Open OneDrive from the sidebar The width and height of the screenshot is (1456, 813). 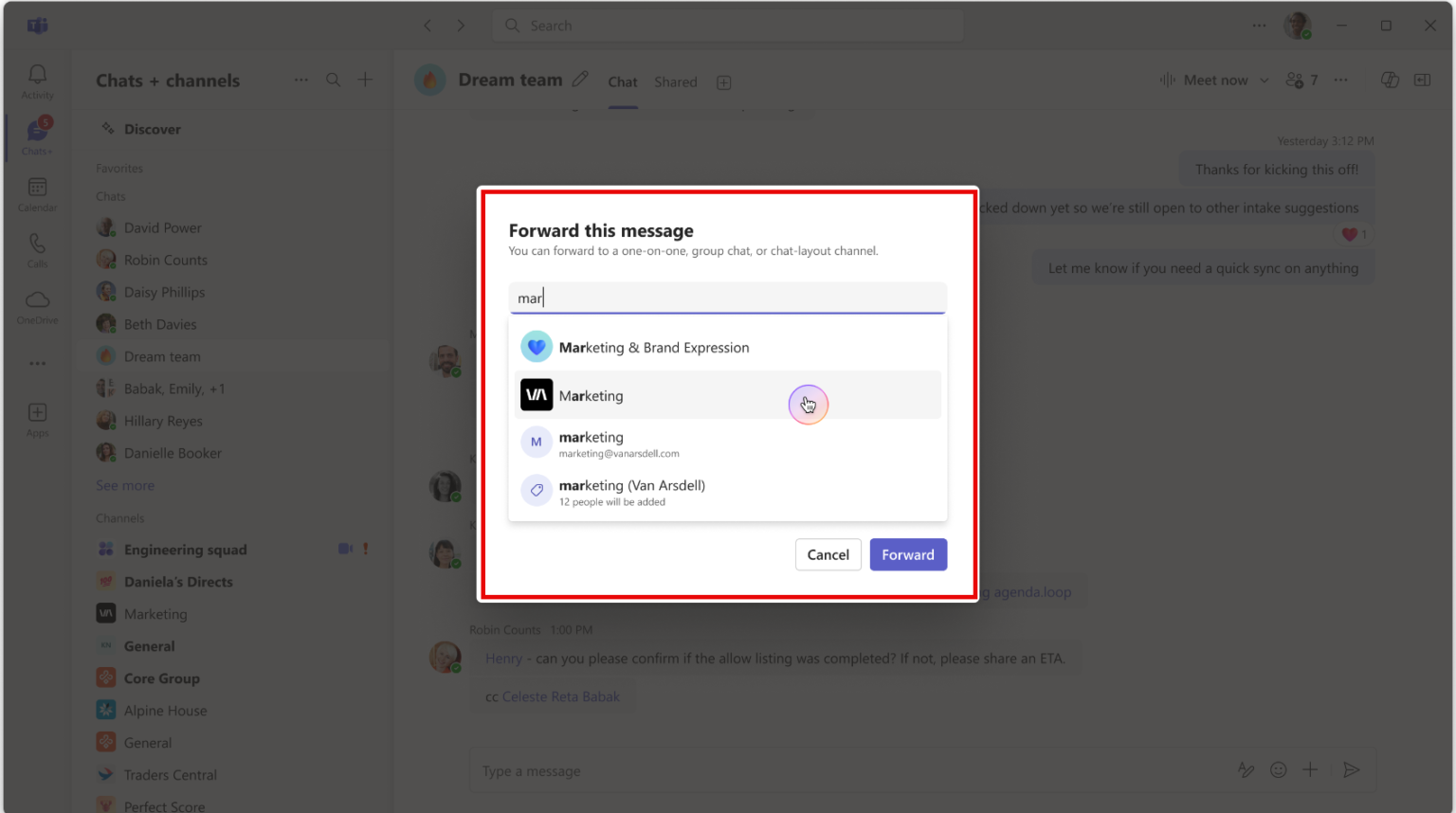pos(37,306)
